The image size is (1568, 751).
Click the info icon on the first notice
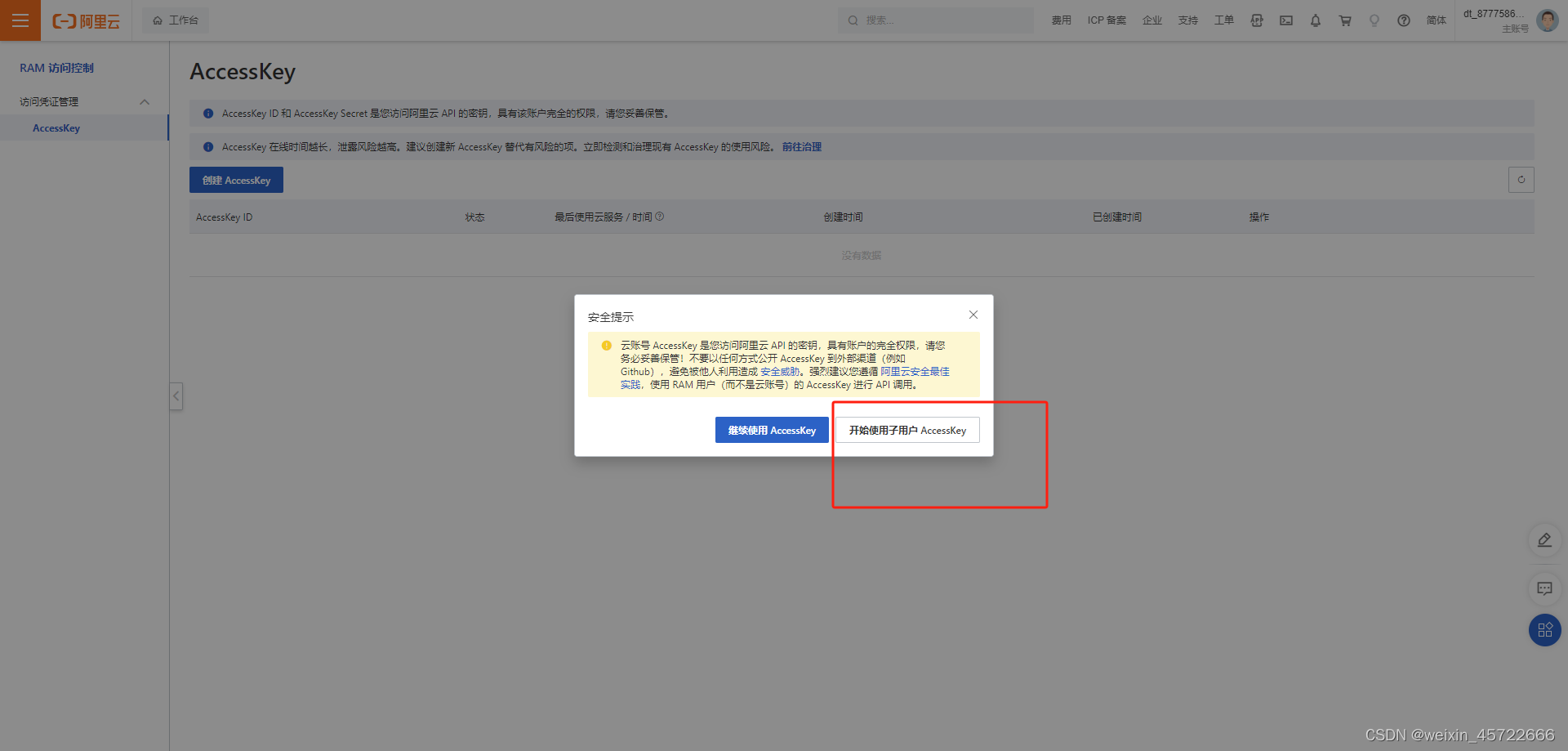[208, 114]
